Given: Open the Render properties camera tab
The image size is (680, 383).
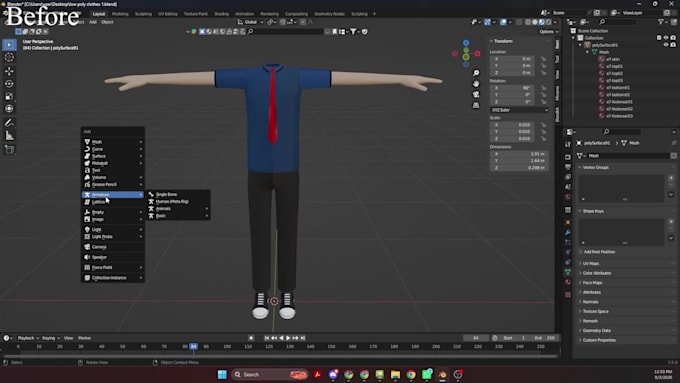Looking at the screenshot, I should (x=568, y=157).
